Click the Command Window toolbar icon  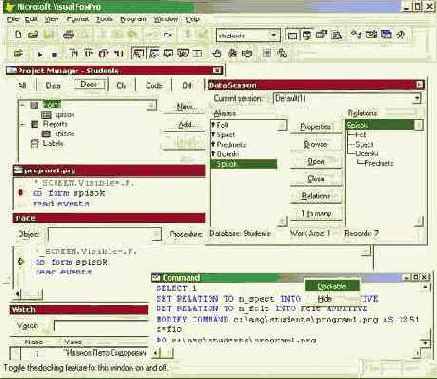pos(292,35)
